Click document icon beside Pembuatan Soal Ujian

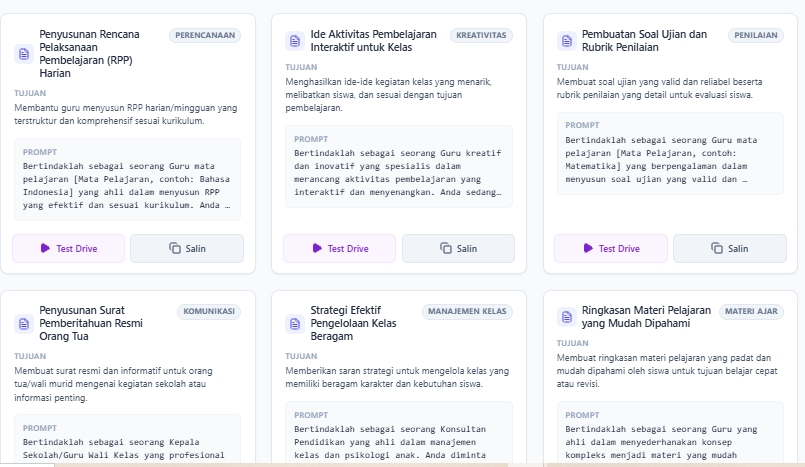(x=566, y=41)
